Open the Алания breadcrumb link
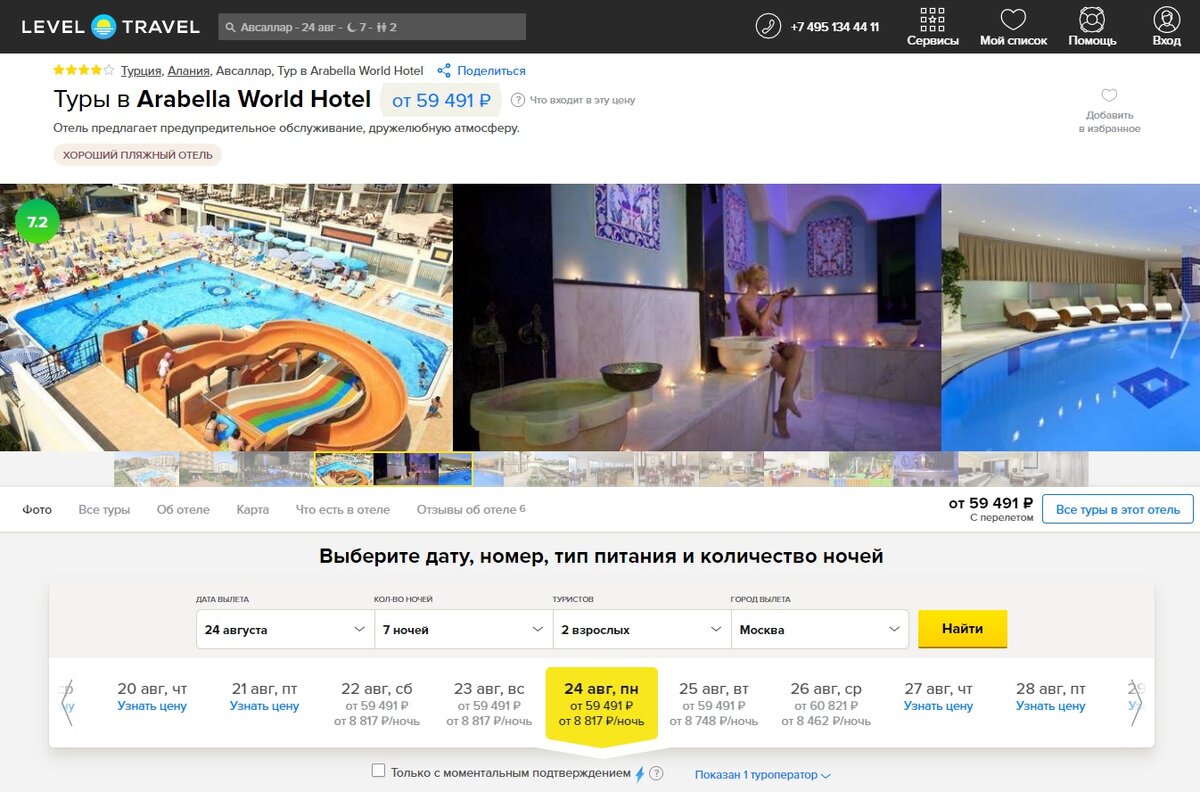 click(x=188, y=71)
